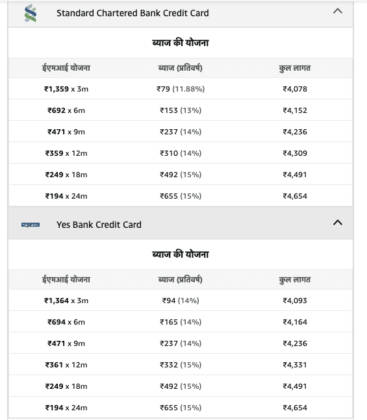Click the Yes Bank logo icon
The height and width of the screenshot is (420, 367).
(x=30, y=225)
